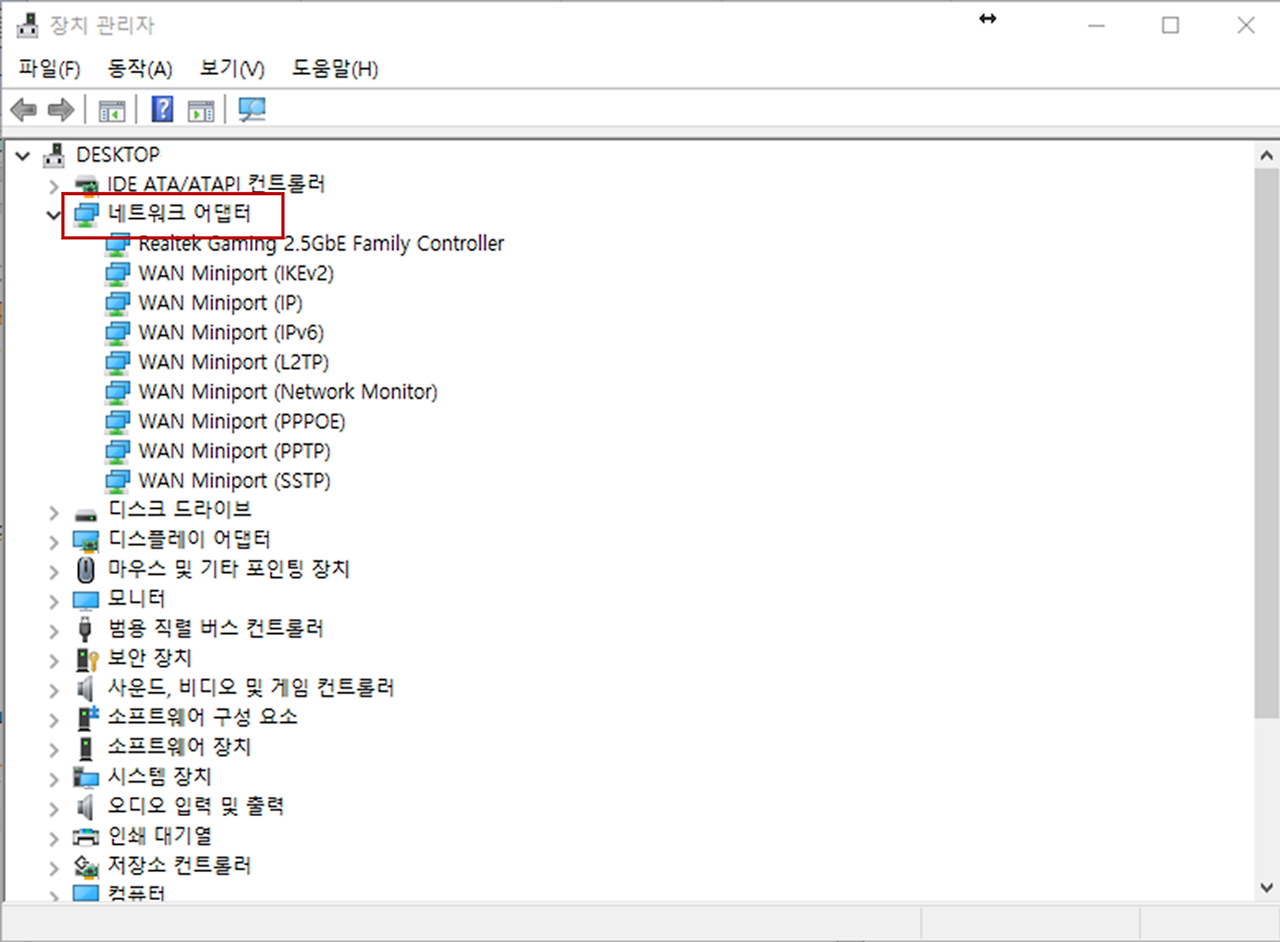Click the 소프트웨어 구성 요소 icon
This screenshot has width=1280, height=942.
click(88, 717)
